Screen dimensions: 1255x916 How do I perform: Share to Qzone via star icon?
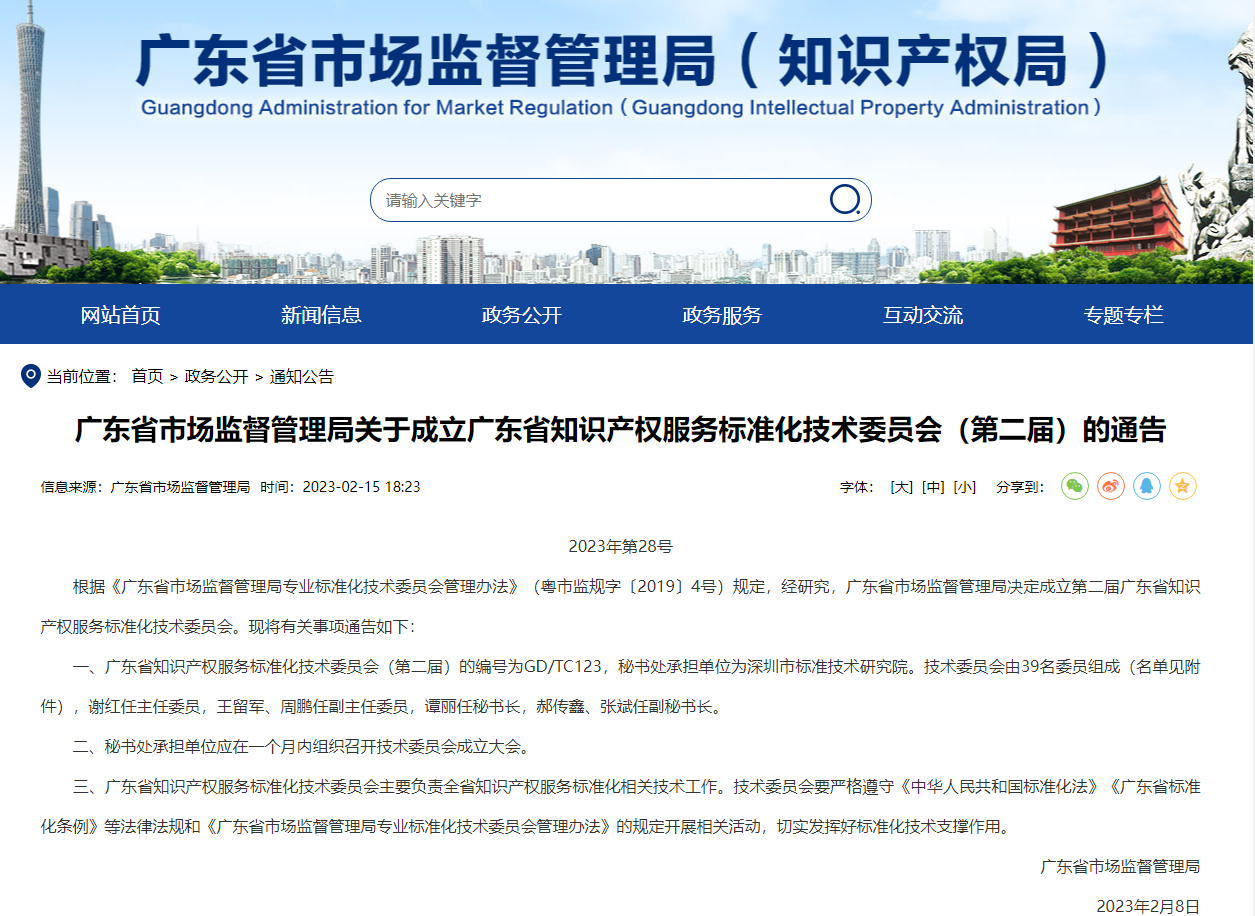click(x=1183, y=486)
